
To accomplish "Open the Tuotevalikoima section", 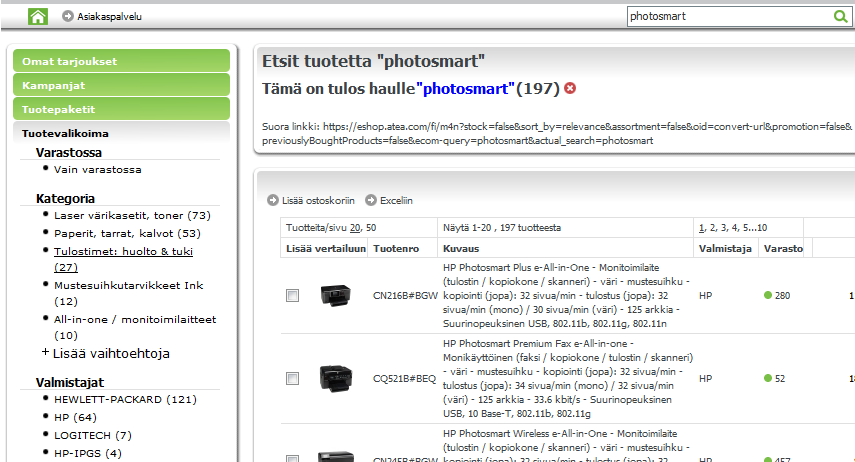I will point(65,134).
